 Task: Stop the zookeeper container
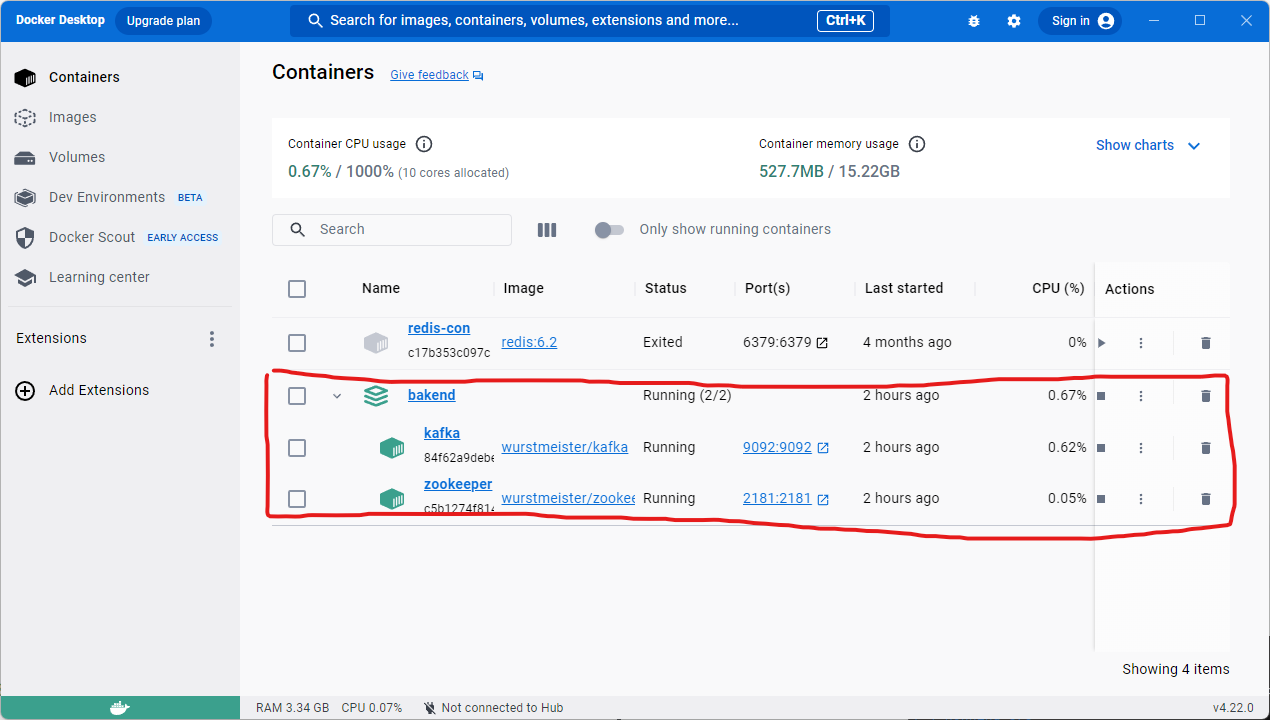1101,499
